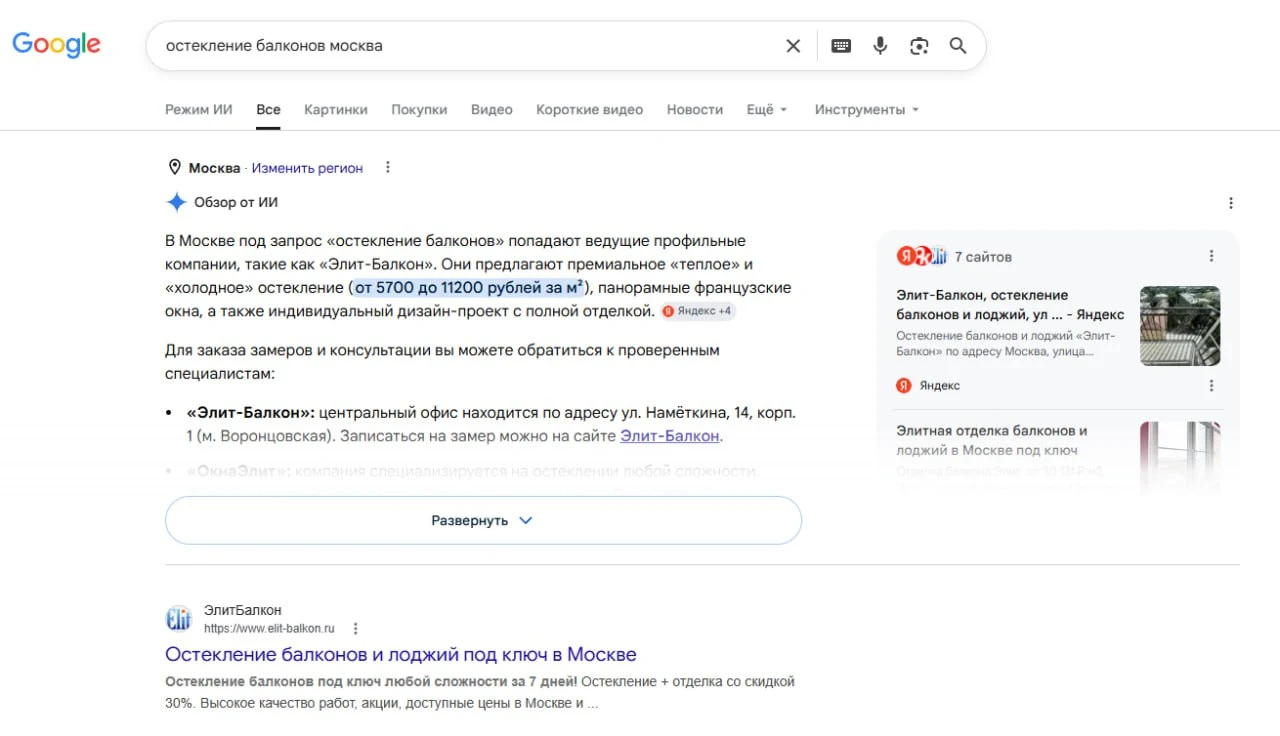Viewport: 1280px width, 736px height.
Task: Switch to the Картинки tab
Action: coord(336,110)
